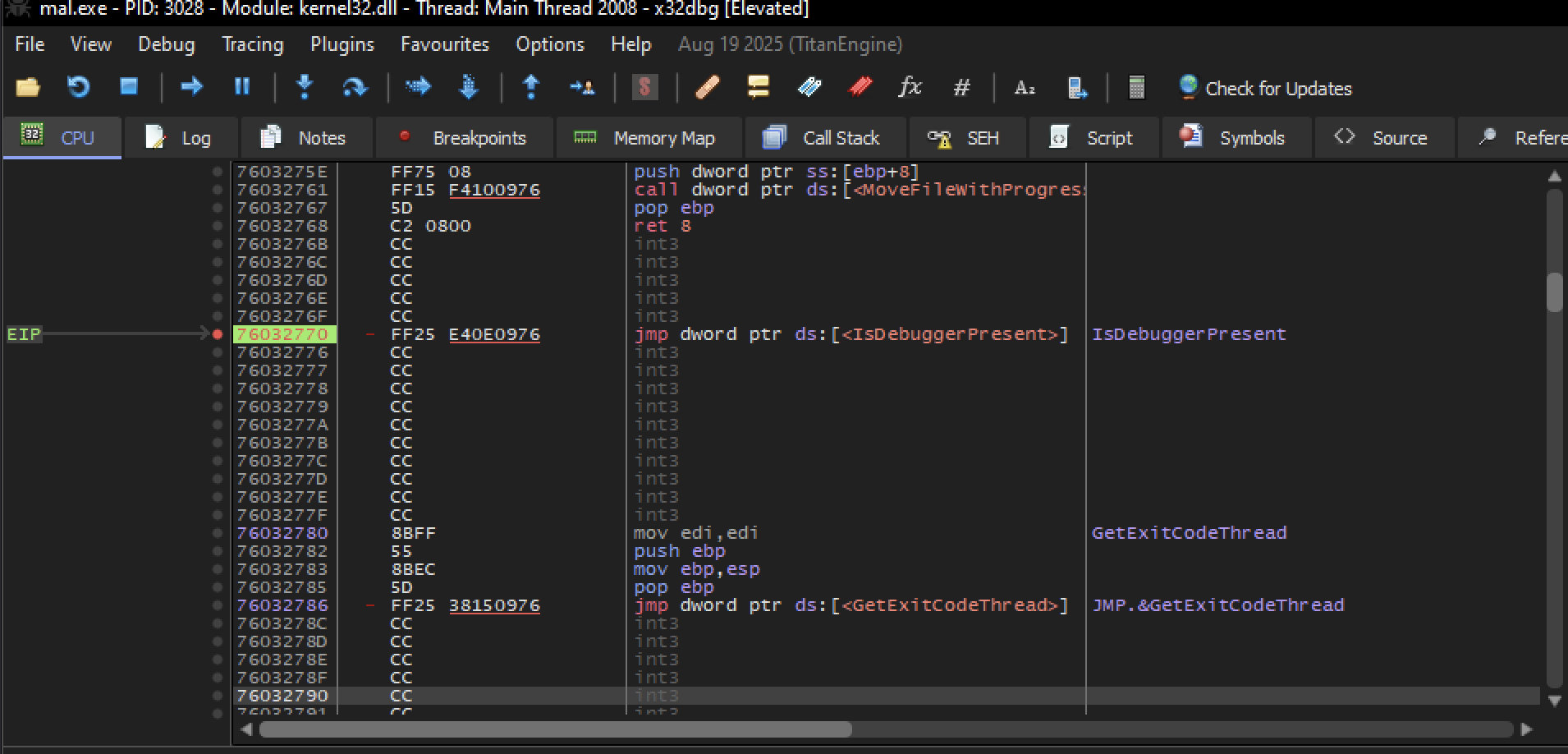1568x754 pixels.
Task: Open the Debug menu
Action: (167, 44)
